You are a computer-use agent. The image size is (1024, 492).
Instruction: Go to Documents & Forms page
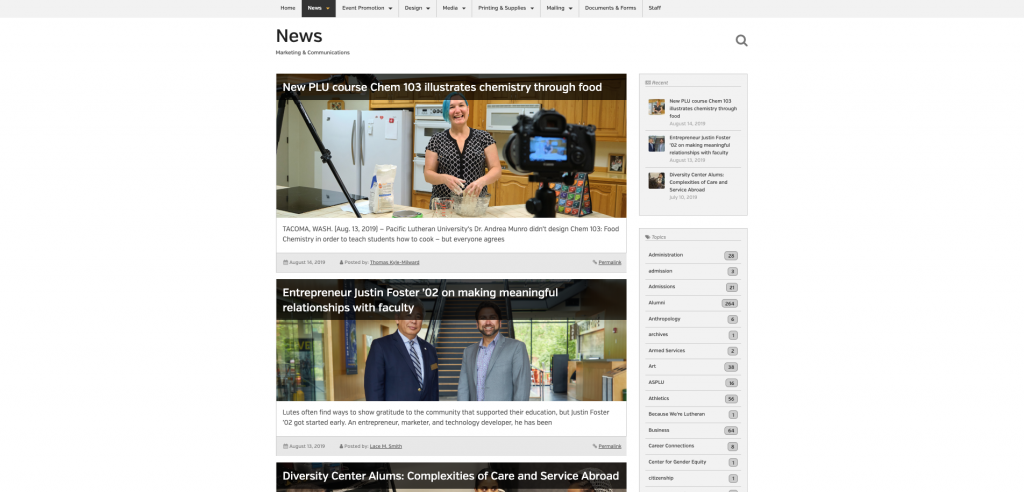pyautogui.click(x=610, y=8)
